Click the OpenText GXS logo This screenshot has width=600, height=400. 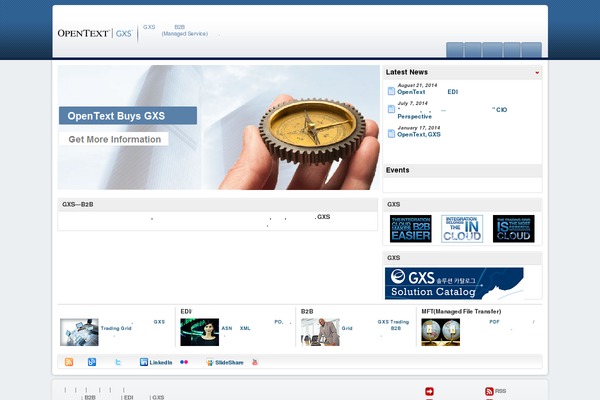(x=95, y=33)
